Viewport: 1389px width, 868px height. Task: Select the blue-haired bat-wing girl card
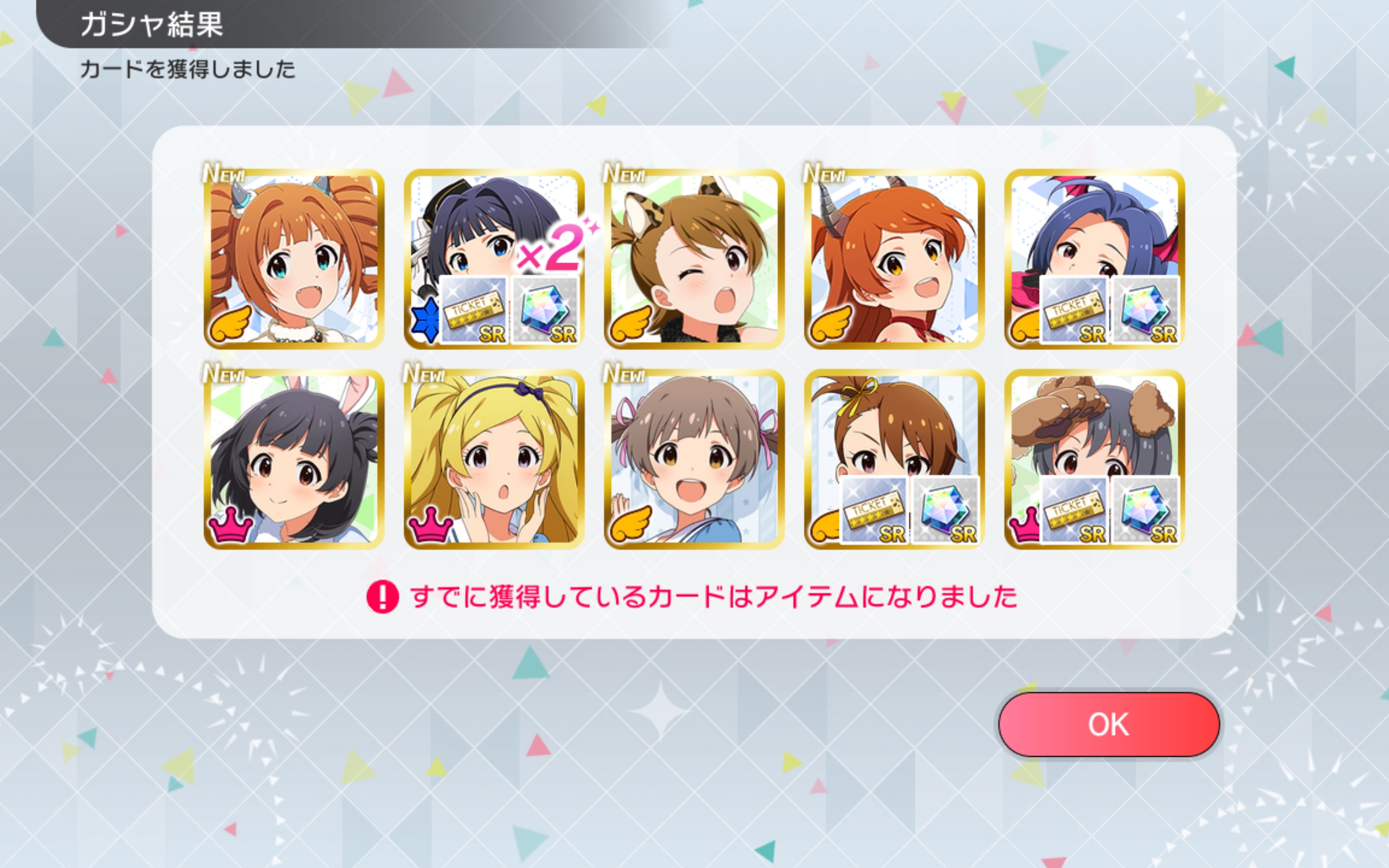click(x=1094, y=259)
